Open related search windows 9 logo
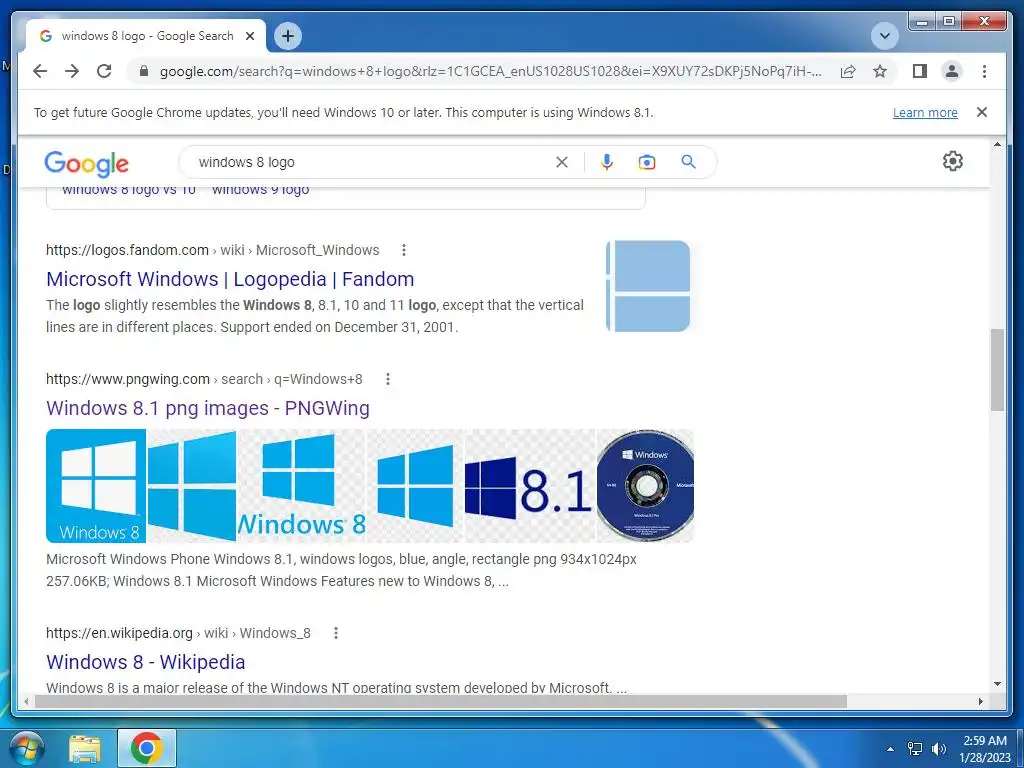The width and height of the screenshot is (1024, 768). pyautogui.click(x=261, y=191)
